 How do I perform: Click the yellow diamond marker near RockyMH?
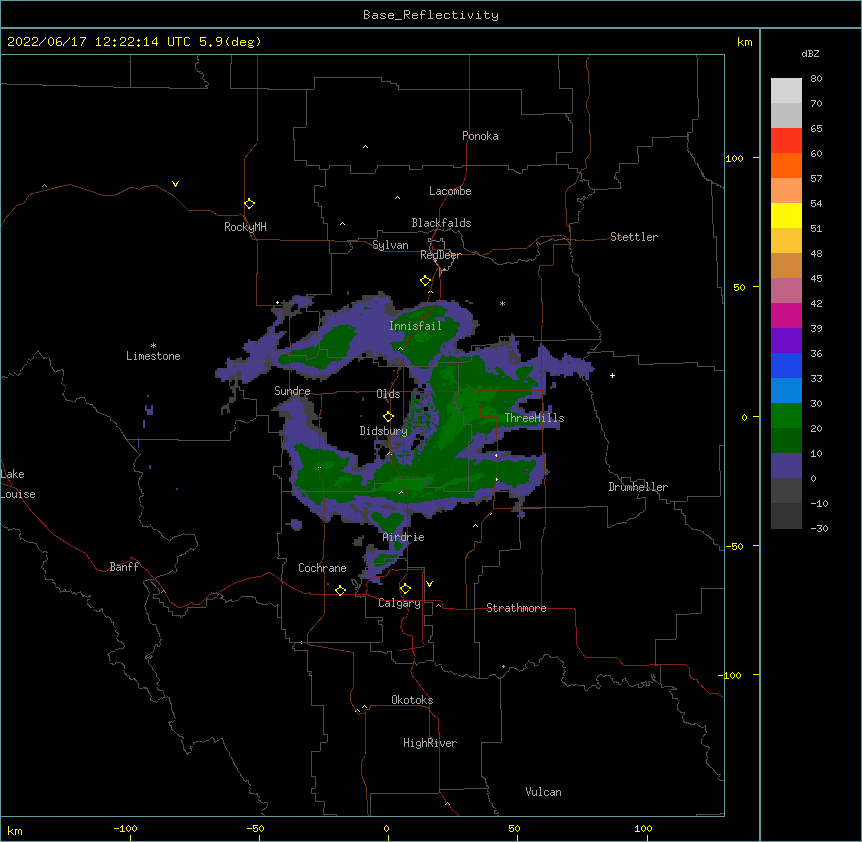coord(249,204)
